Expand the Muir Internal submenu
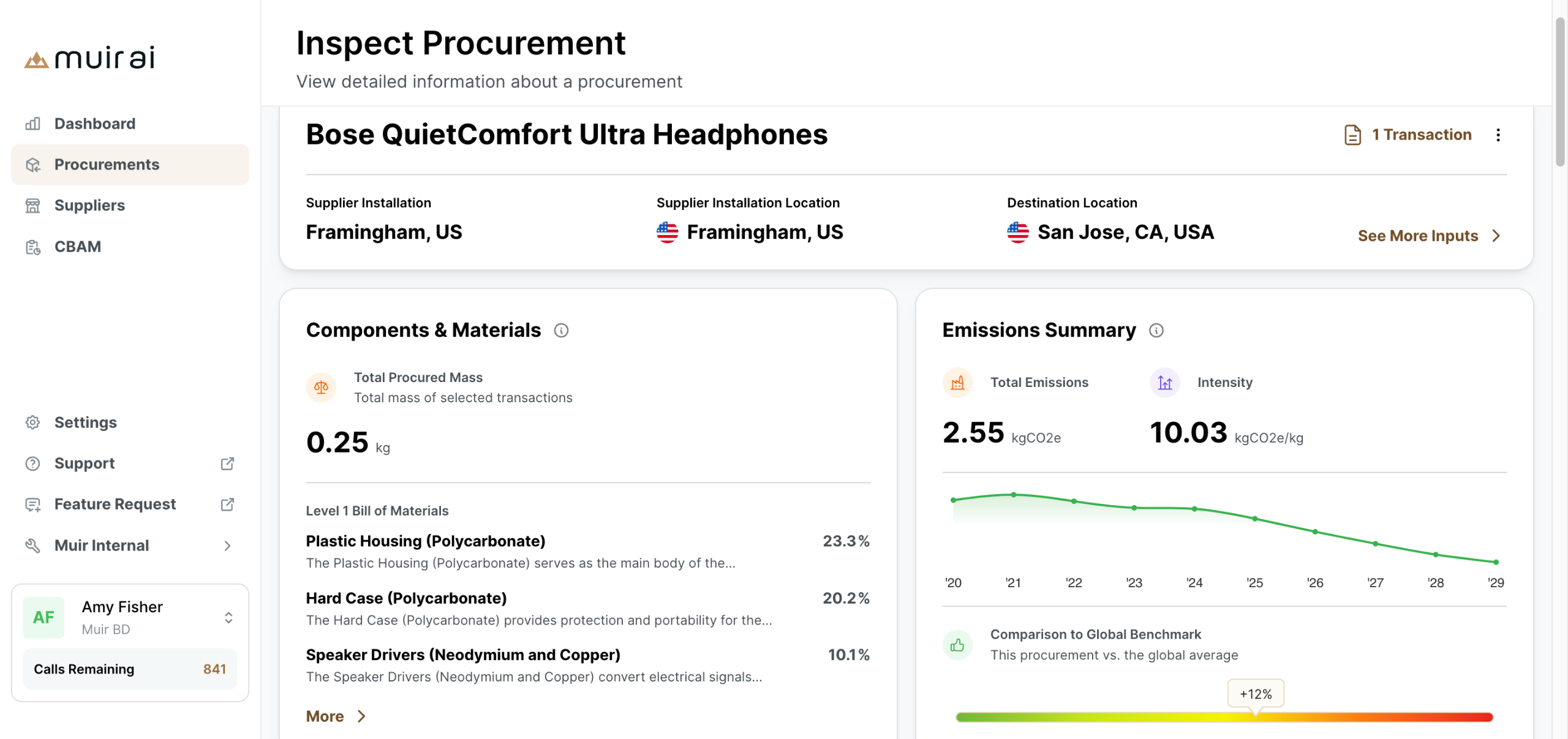The width and height of the screenshot is (1568, 739). coord(227,546)
